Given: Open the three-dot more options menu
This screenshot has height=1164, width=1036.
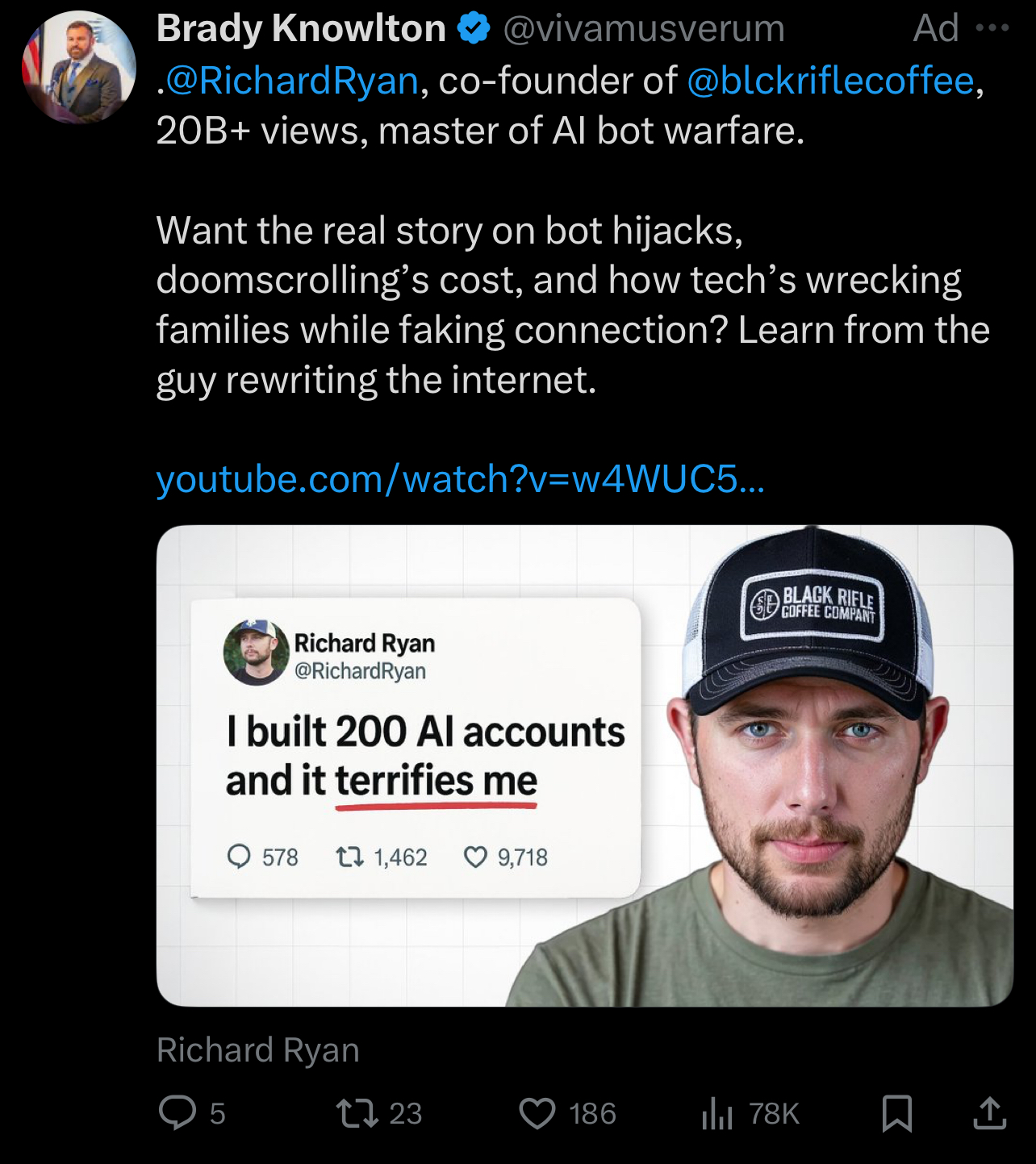Looking at the screenshot, I should tap(992, 28).
